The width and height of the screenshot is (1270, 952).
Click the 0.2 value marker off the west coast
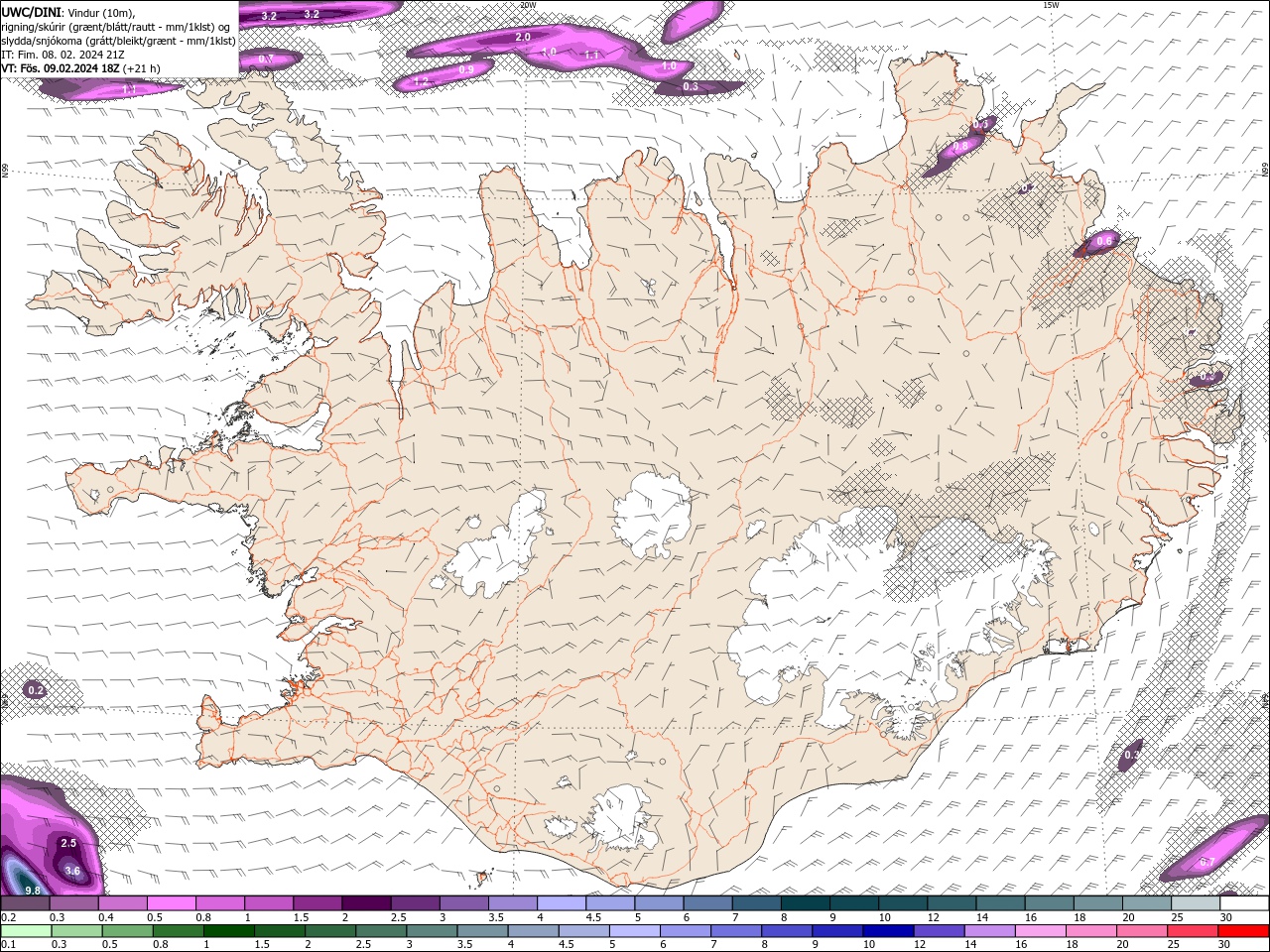click(x=36, y=689)
